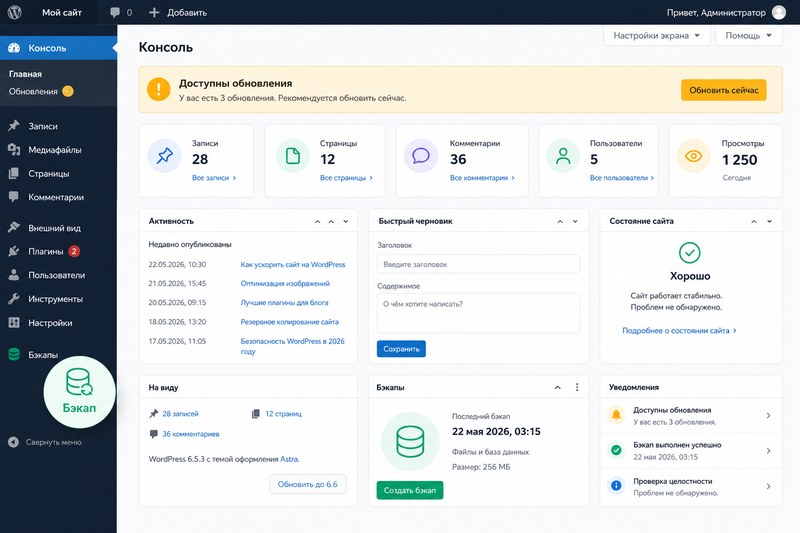Open post Как ускорить сайт на WordPress
This screenshot has height=533, width=800.
point(293,264)
